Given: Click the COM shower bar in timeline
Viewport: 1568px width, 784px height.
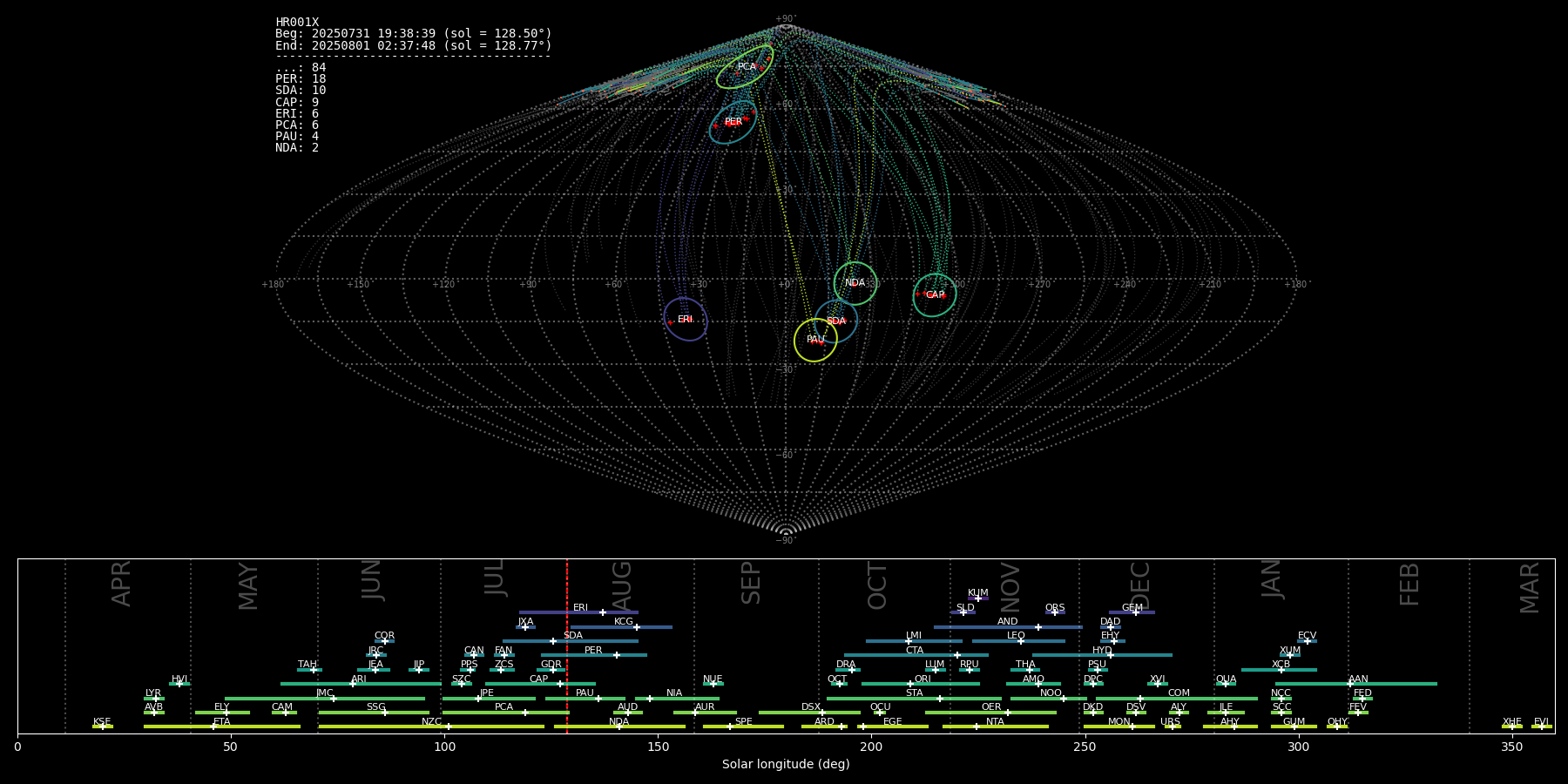Looking at the screenshot, I should click(x=1177, y=699).
